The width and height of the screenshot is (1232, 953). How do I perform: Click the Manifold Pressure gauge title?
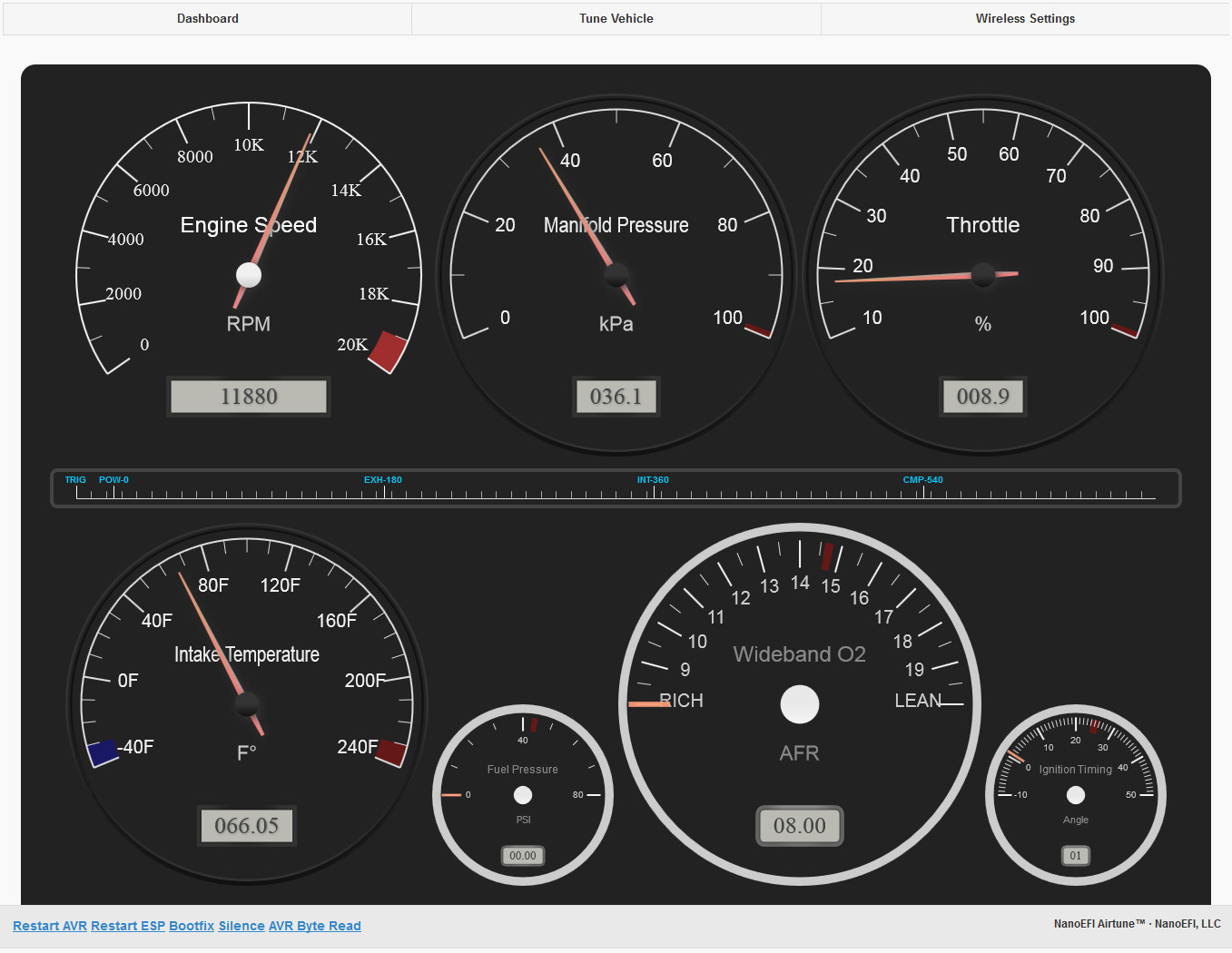point(616,225)
